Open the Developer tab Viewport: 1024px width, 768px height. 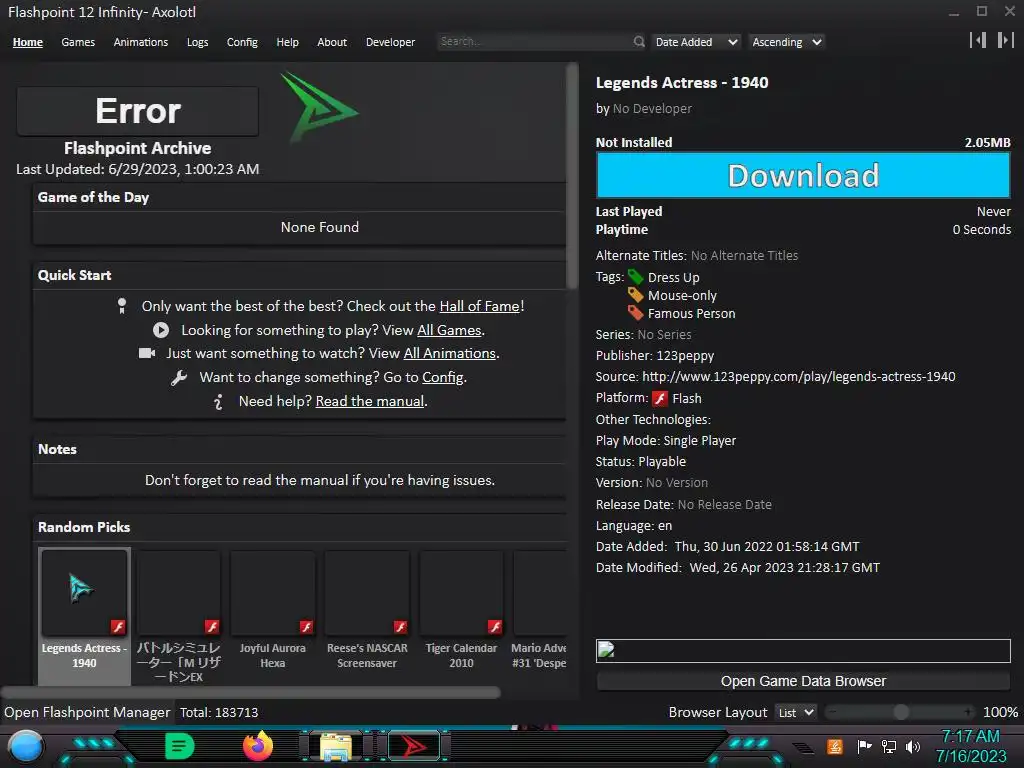[391, 42]
